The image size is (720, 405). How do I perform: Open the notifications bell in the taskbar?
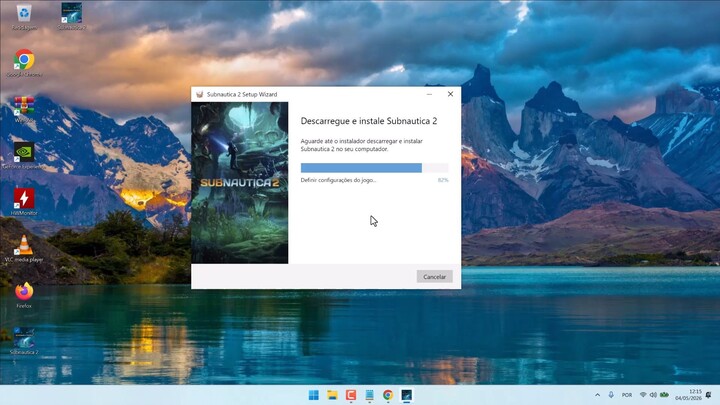tap(709, 395)
